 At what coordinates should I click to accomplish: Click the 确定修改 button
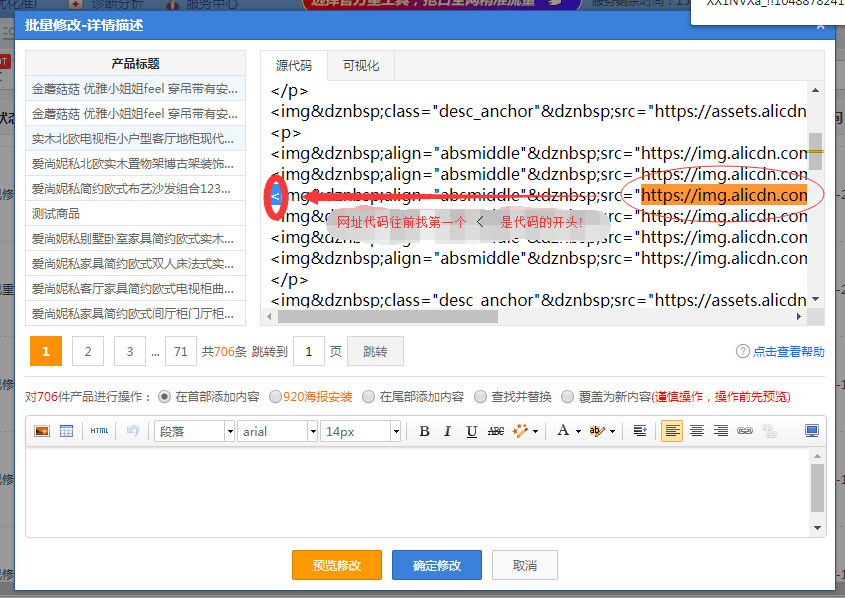click(437, 565)
